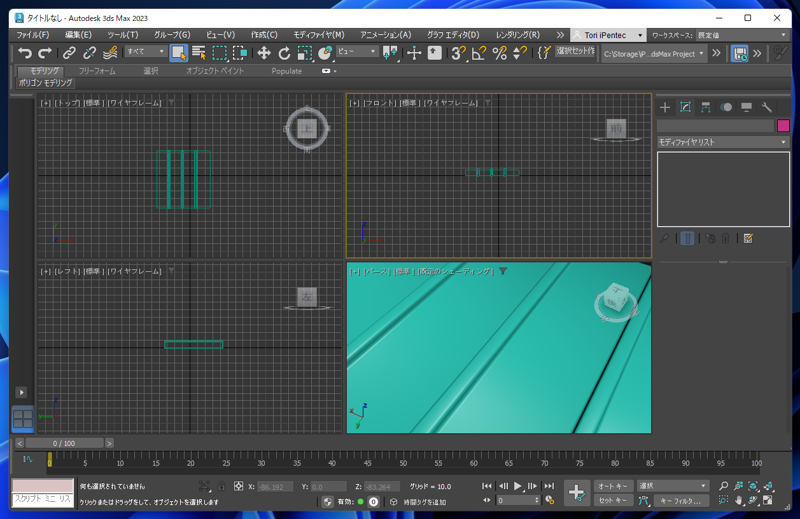Click the キーフィルタ... key filters button
Screen dimensions: 800x519
pos(681,501)
